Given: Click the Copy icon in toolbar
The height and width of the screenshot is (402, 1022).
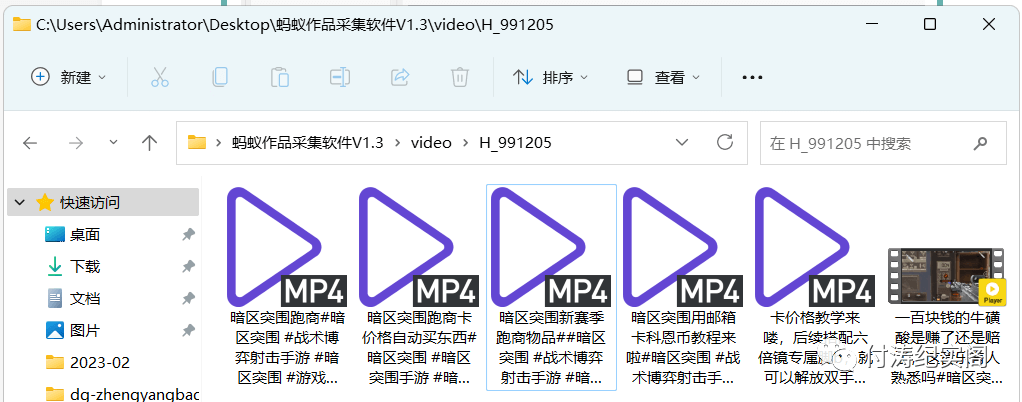Looking at the screenshot, I should point(220,77).
